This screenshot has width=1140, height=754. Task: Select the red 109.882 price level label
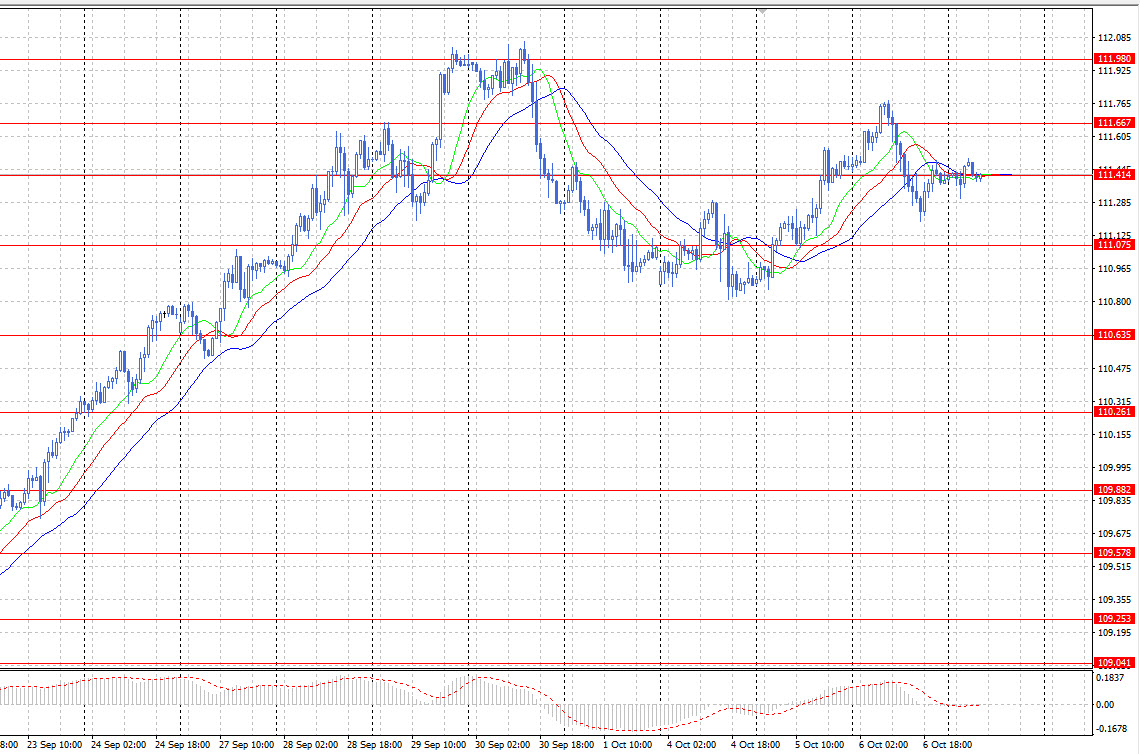(1114, 490)
